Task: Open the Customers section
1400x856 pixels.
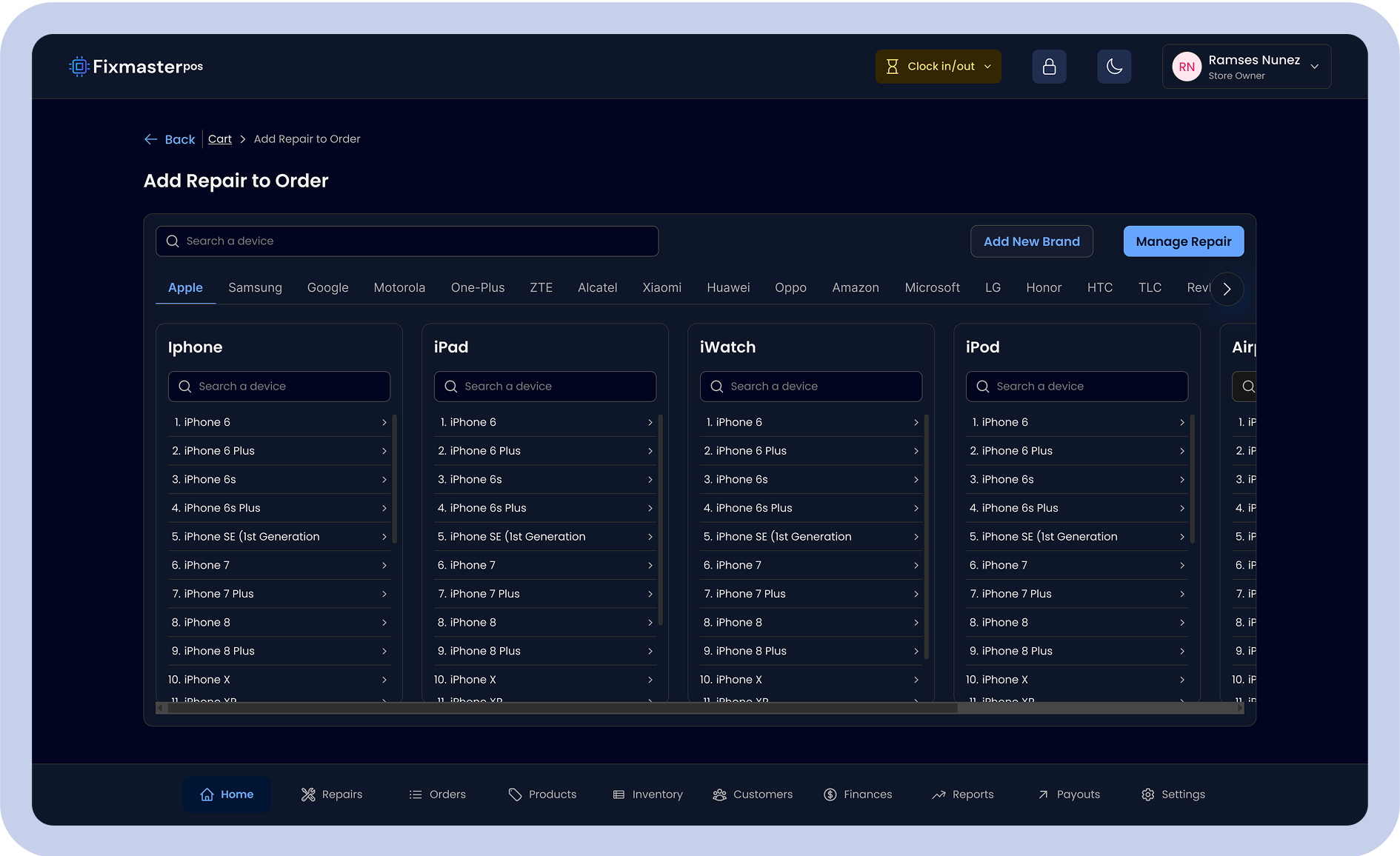Action: 753,795
